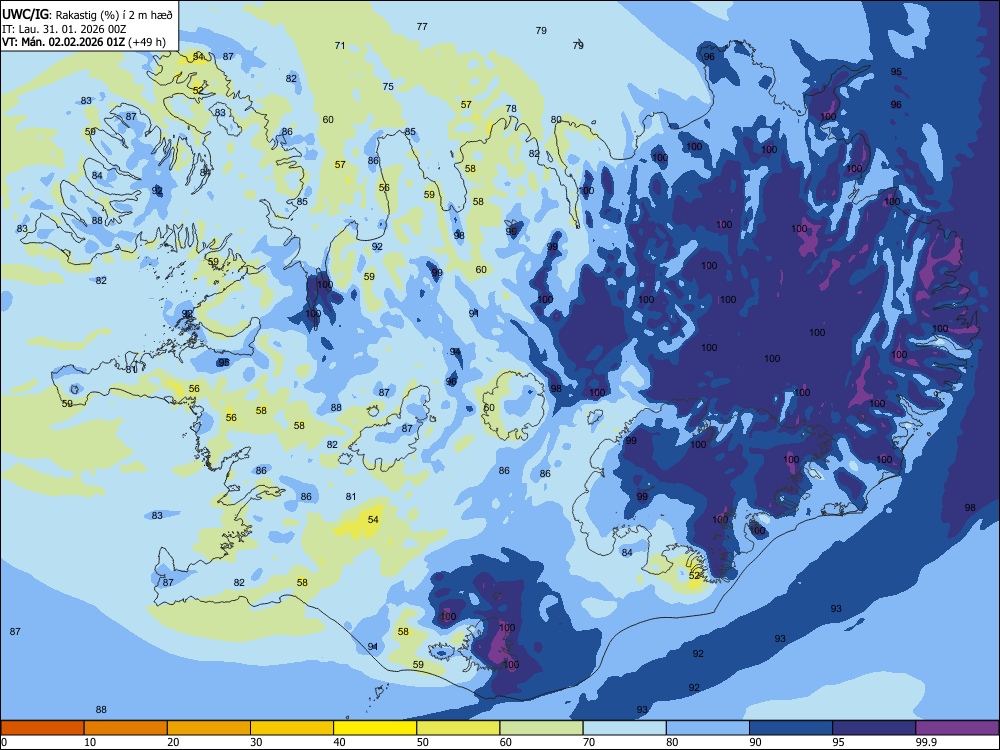Click the map humidity value '77'
1000x750 pixels.
(422, 27)
